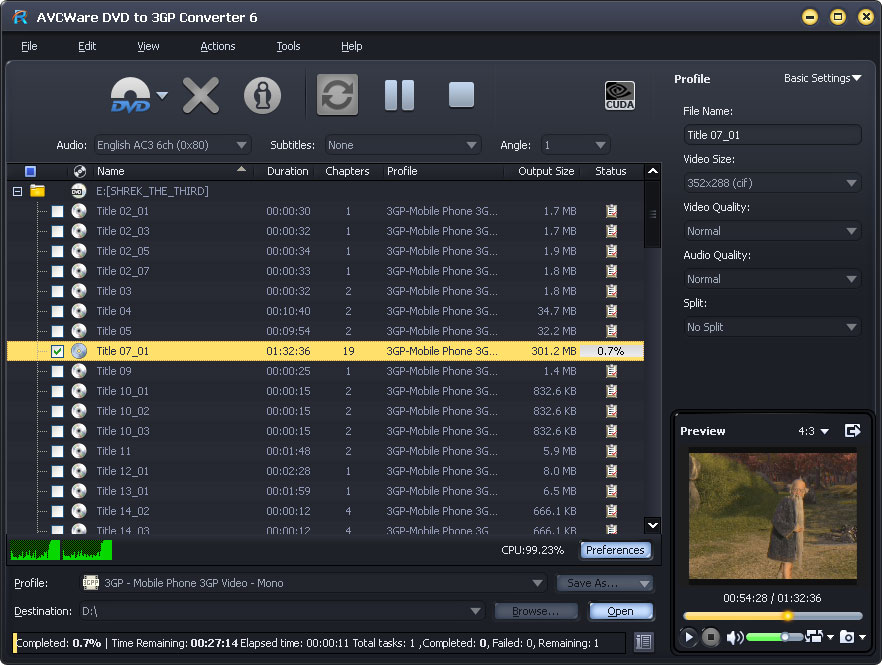Viewport: 882px width, 665px height.
Task: Click the status icon for Title 02_01
Action: coord(611,211)
